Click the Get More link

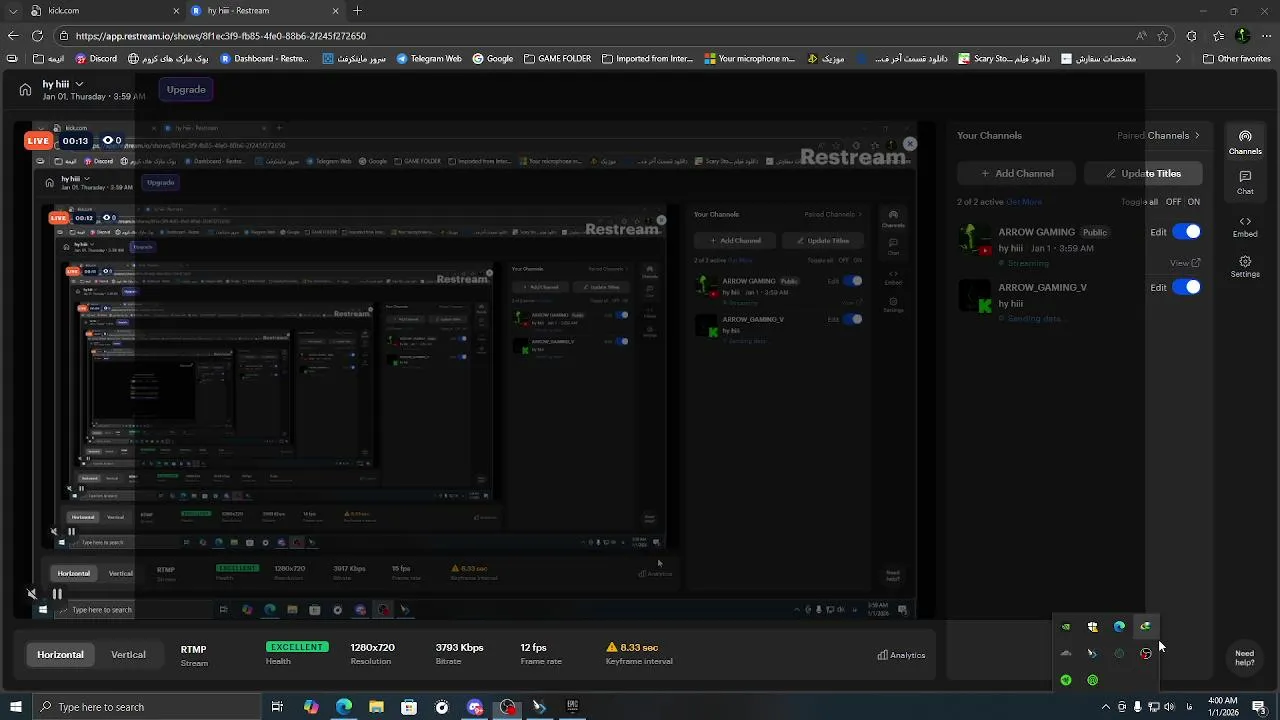1024,202
